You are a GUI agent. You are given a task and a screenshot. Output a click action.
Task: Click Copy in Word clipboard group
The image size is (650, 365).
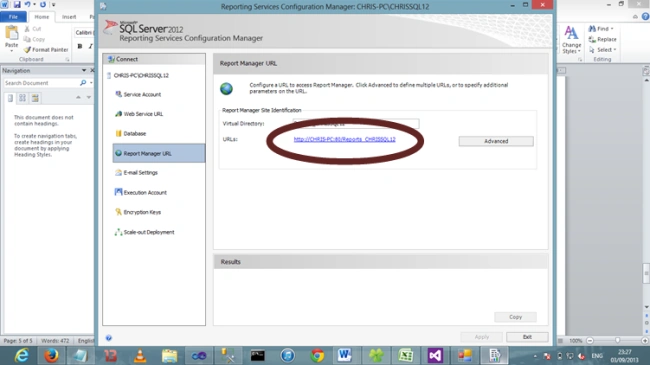tap(34, 39)
